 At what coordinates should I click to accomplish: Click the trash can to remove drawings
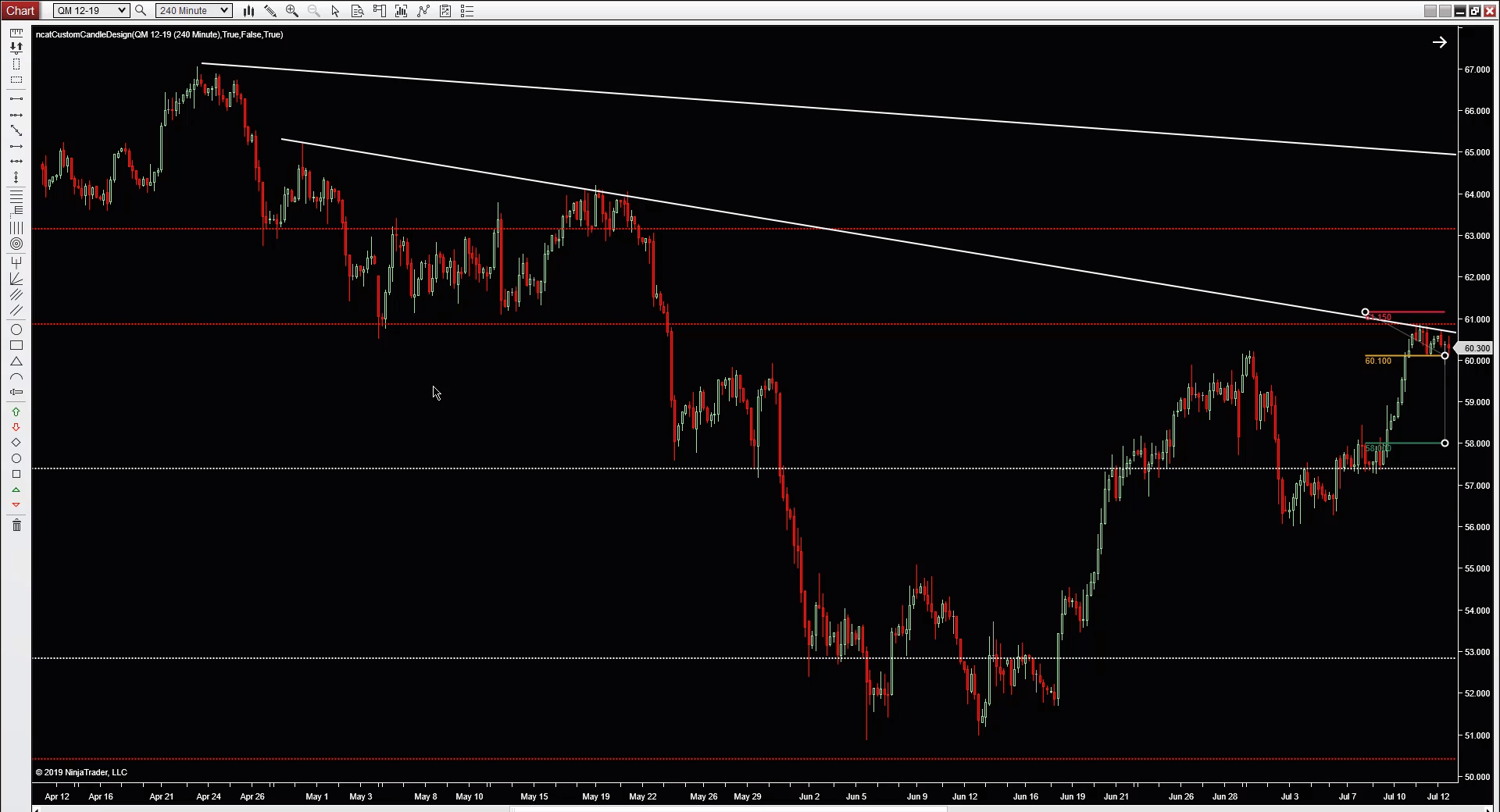pos(16,525)
